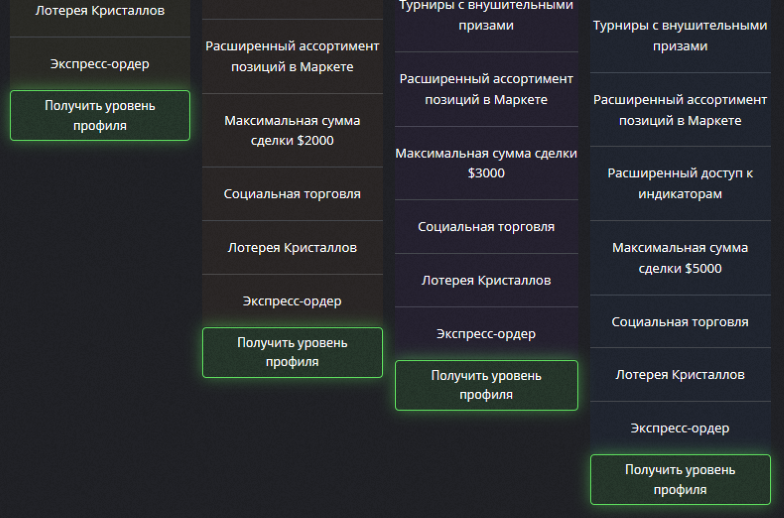Click "Социальная торговля" in the $2000 column
The image size is (784, 518).
292,194
